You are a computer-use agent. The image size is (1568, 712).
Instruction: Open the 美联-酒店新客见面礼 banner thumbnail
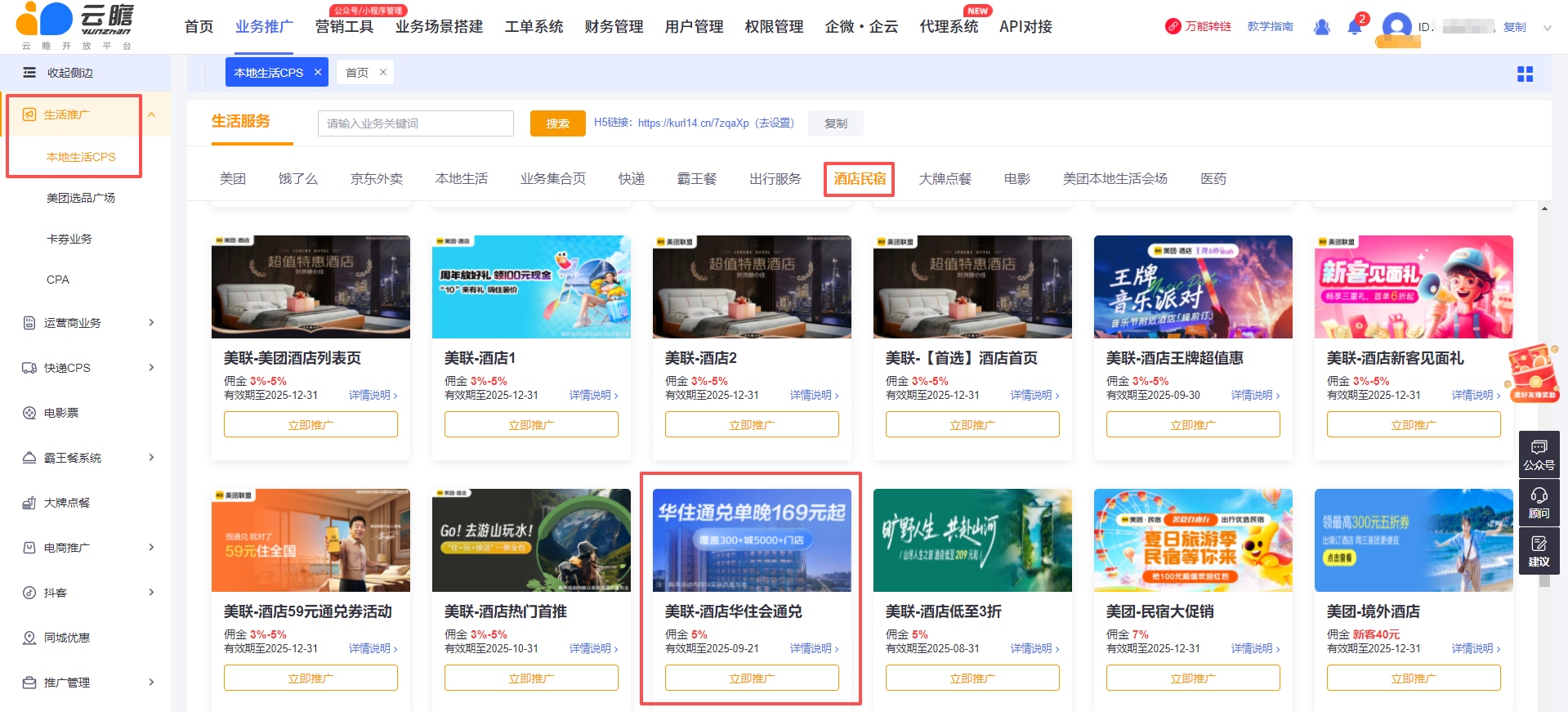1414,287
